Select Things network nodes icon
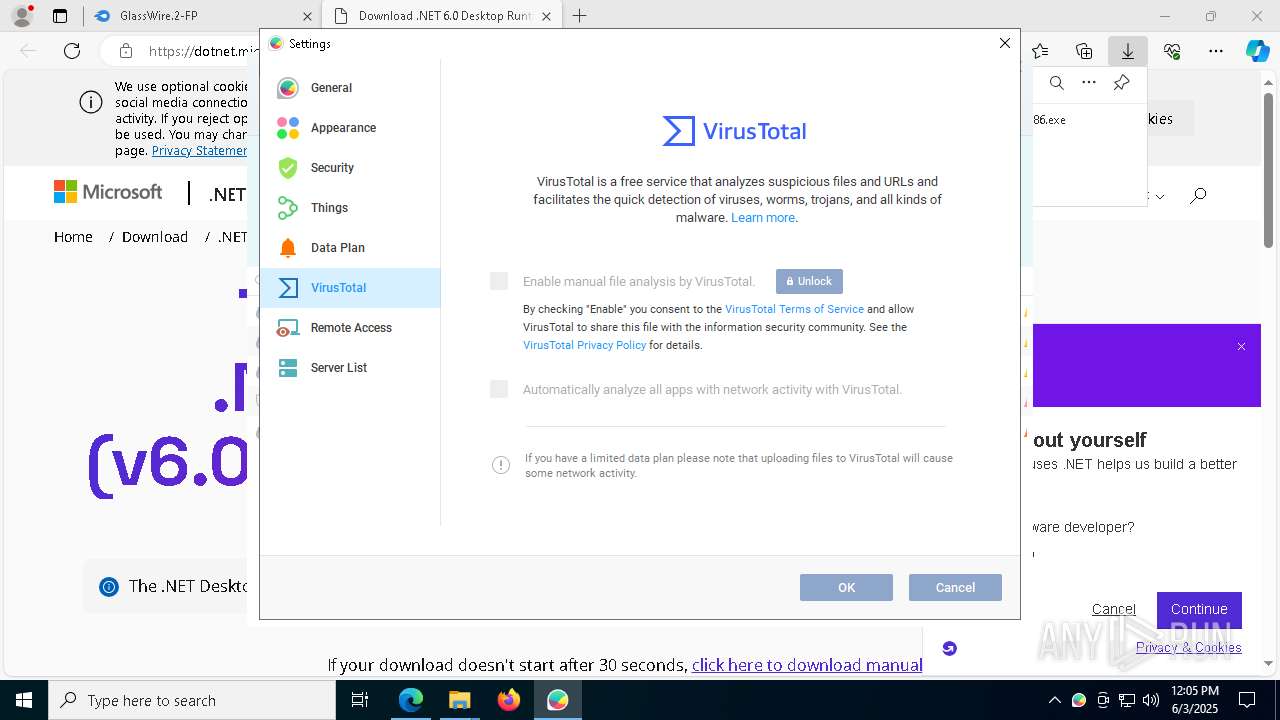The width and height of the screenshot is (1280, 720). 288,208
